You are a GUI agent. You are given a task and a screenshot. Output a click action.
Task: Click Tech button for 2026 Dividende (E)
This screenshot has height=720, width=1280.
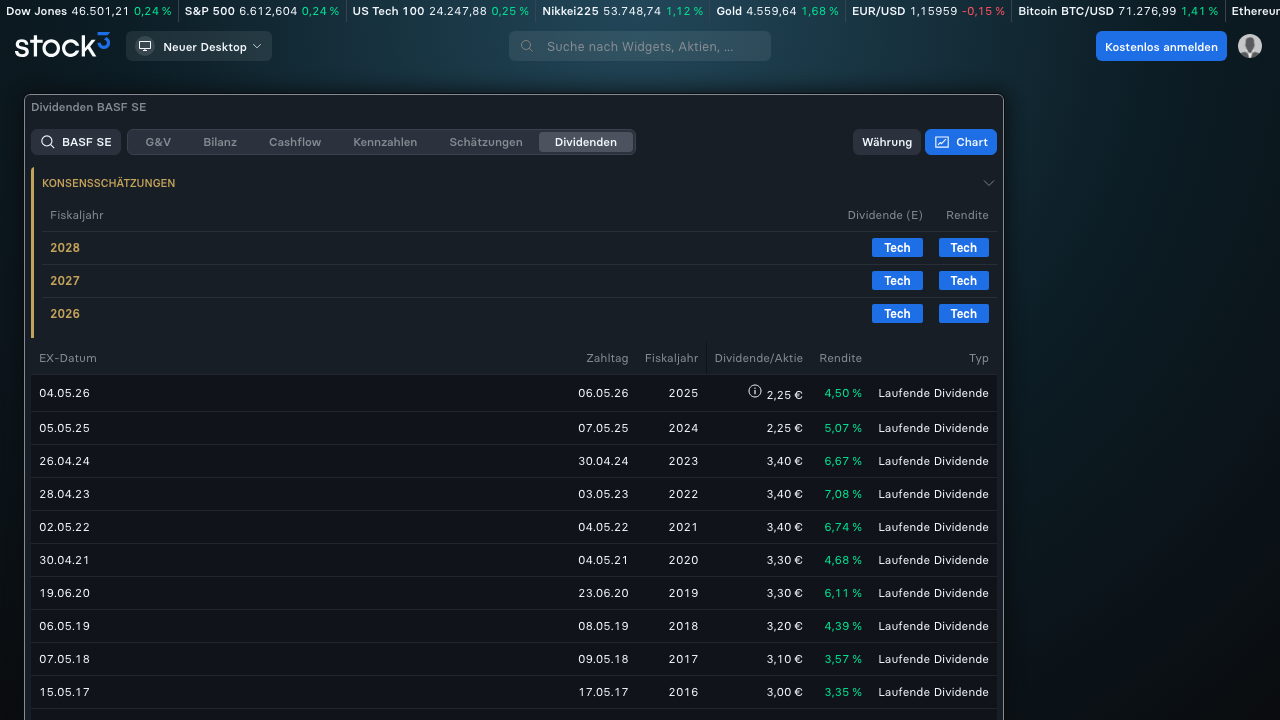coord(897,314)
